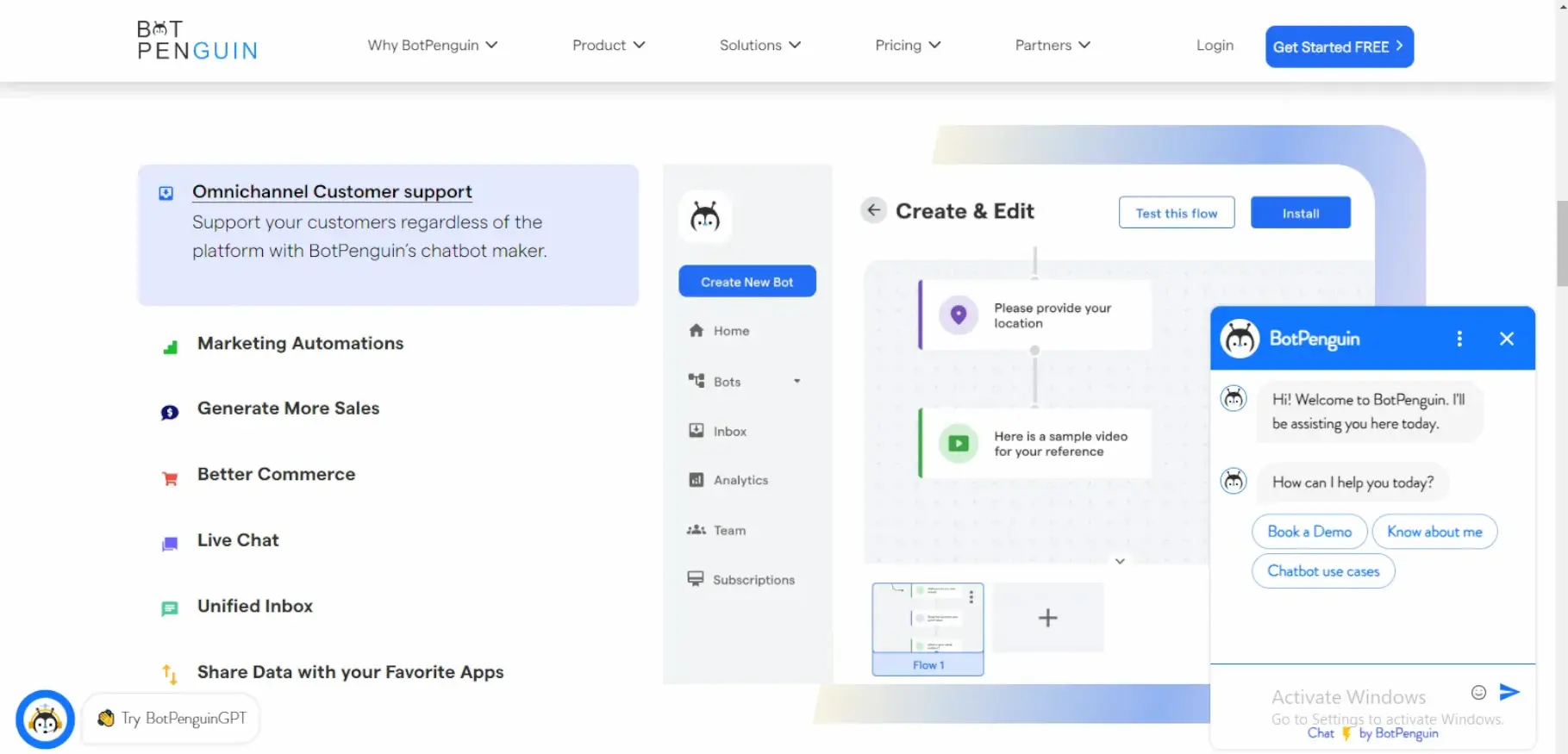The image size is (1568, 754).
Task: Expand the Product menu
Action: (x=608, y=45)
